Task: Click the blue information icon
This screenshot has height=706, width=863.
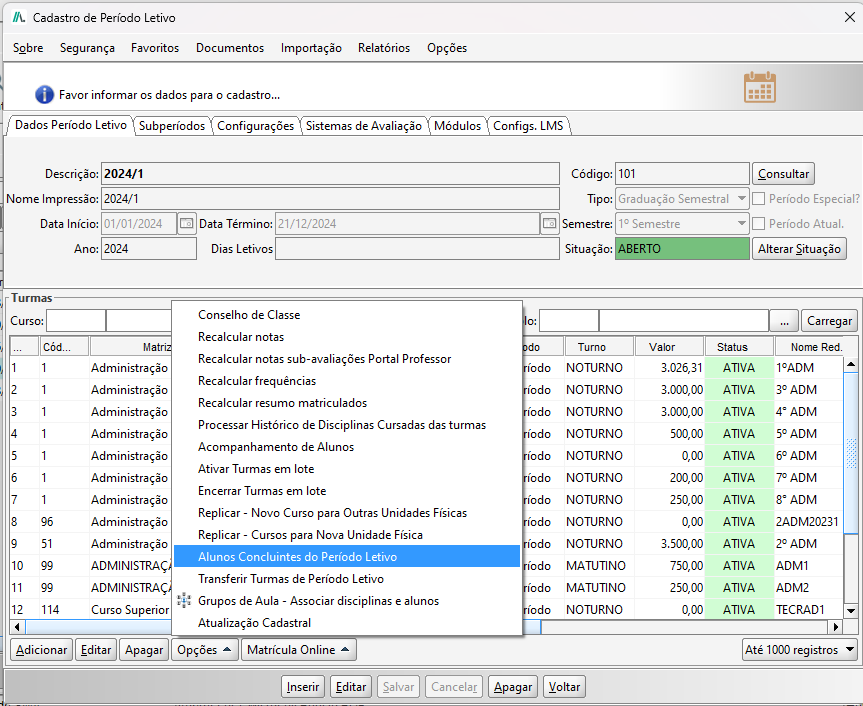Action: pyautogui.click(x=44, y=95)
